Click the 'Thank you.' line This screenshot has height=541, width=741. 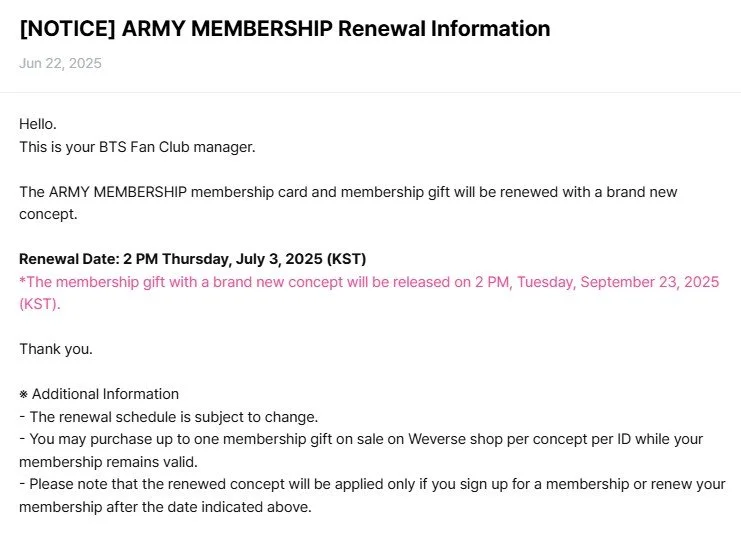click(56, 349)
